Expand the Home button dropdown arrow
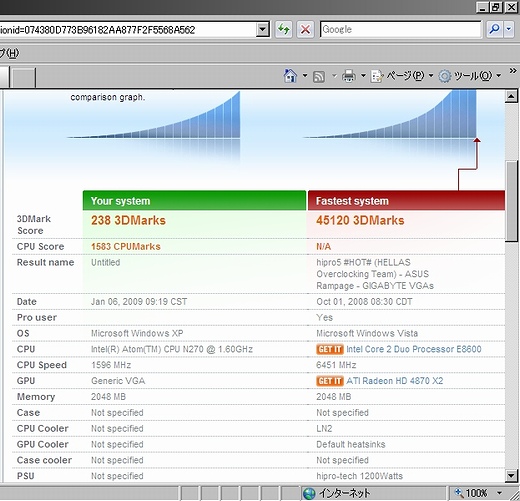 tap(305, 76)
